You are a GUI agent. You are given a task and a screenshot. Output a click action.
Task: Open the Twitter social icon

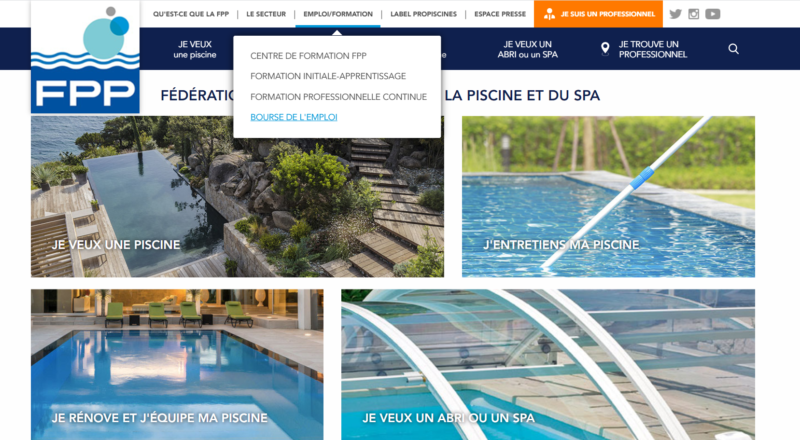pos(676,14)
